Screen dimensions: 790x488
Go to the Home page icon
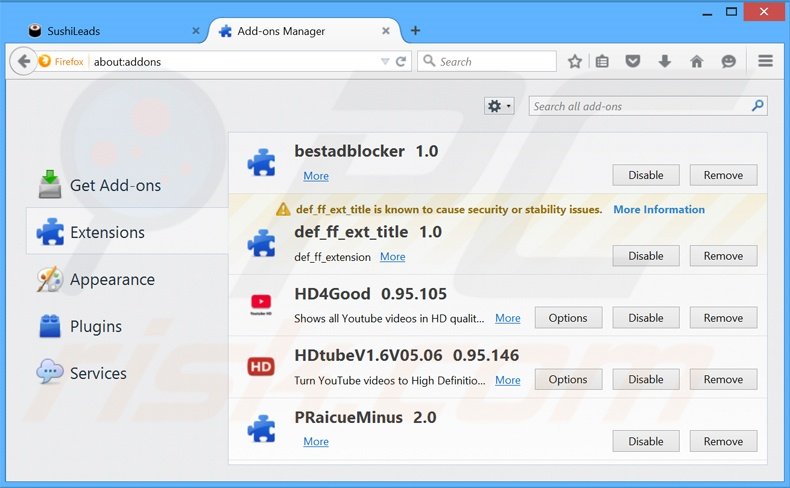(696, 61)
